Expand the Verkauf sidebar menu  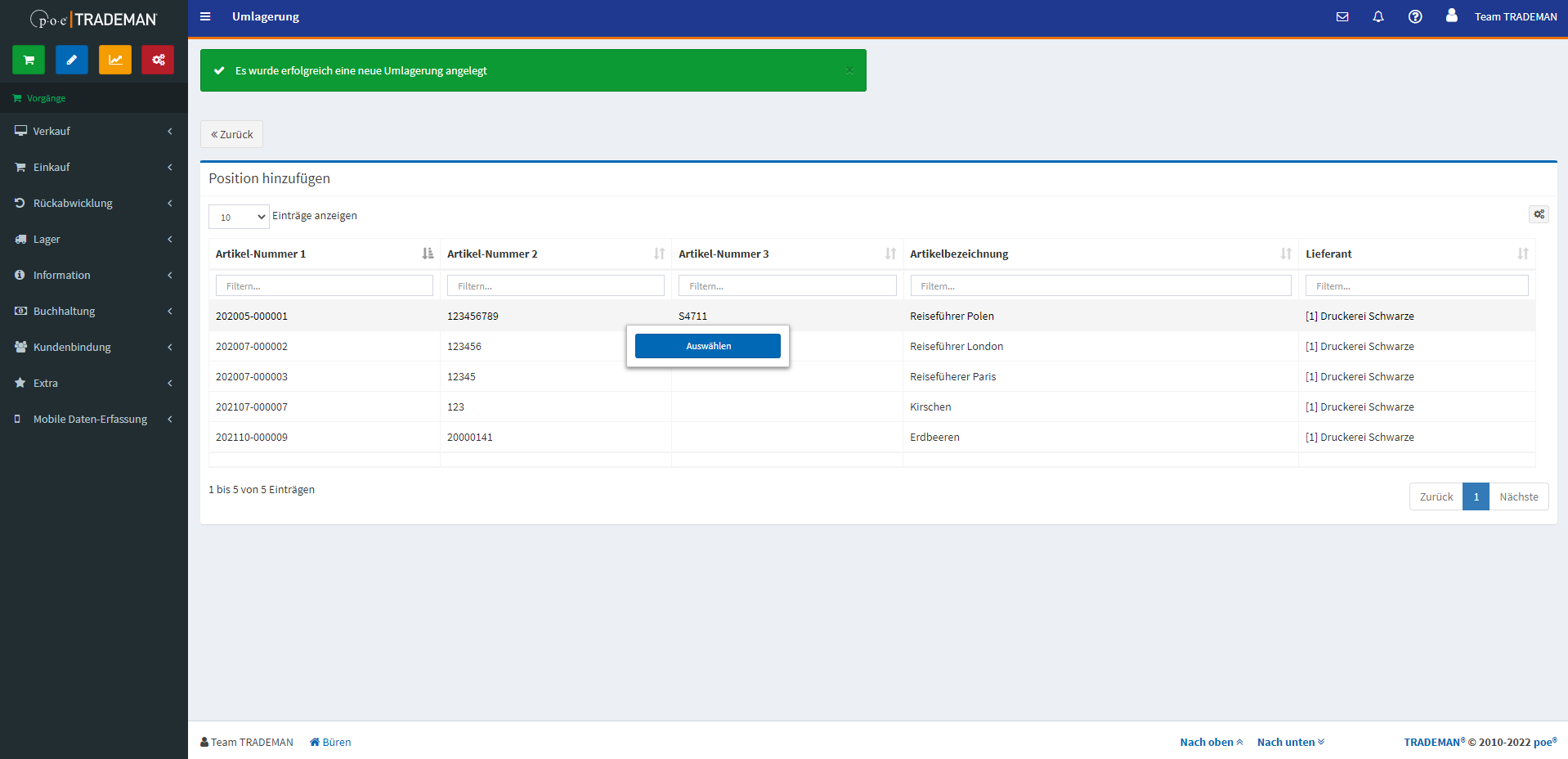94,131
